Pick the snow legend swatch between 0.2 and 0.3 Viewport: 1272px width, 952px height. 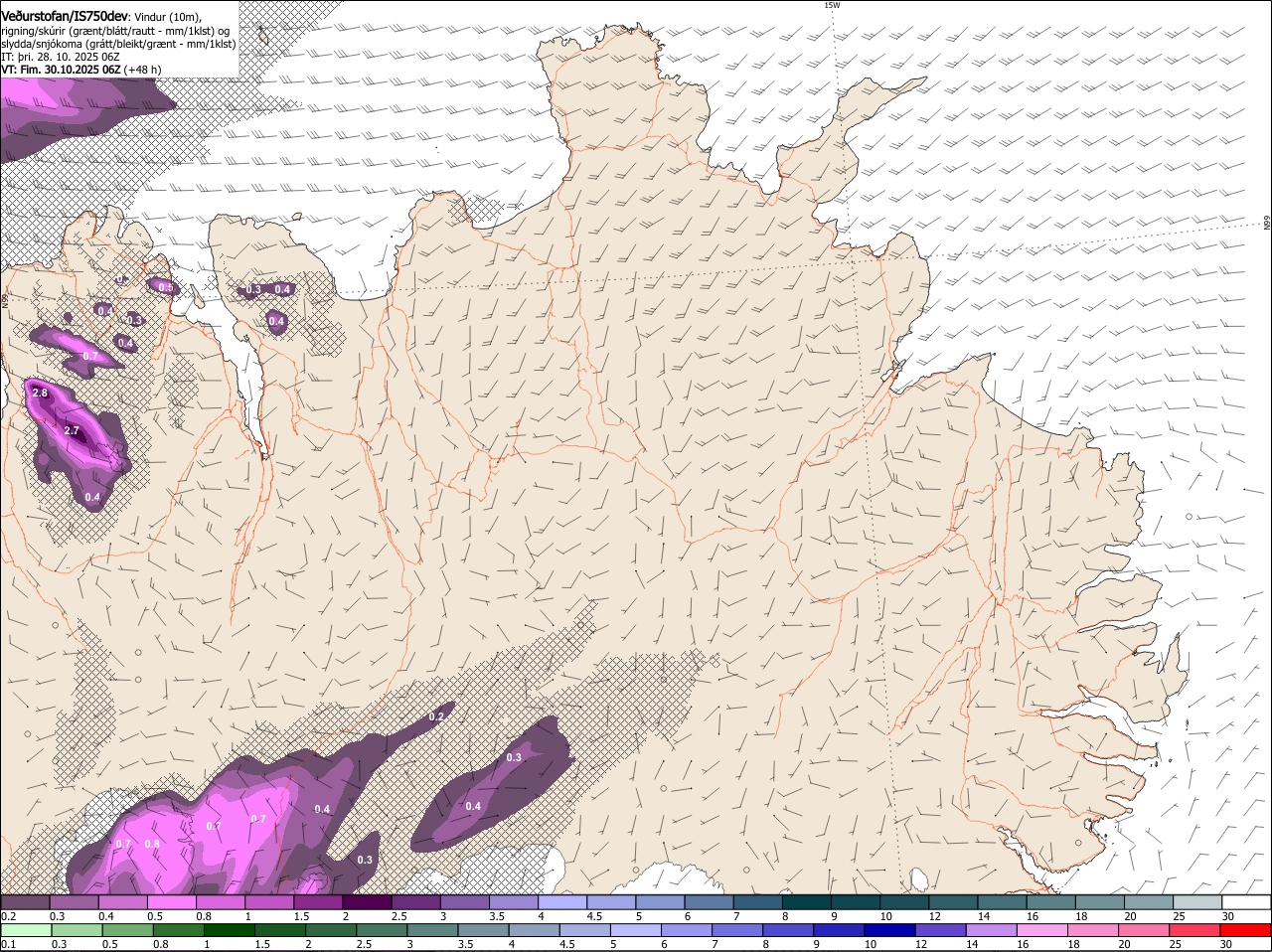[25, 901]
